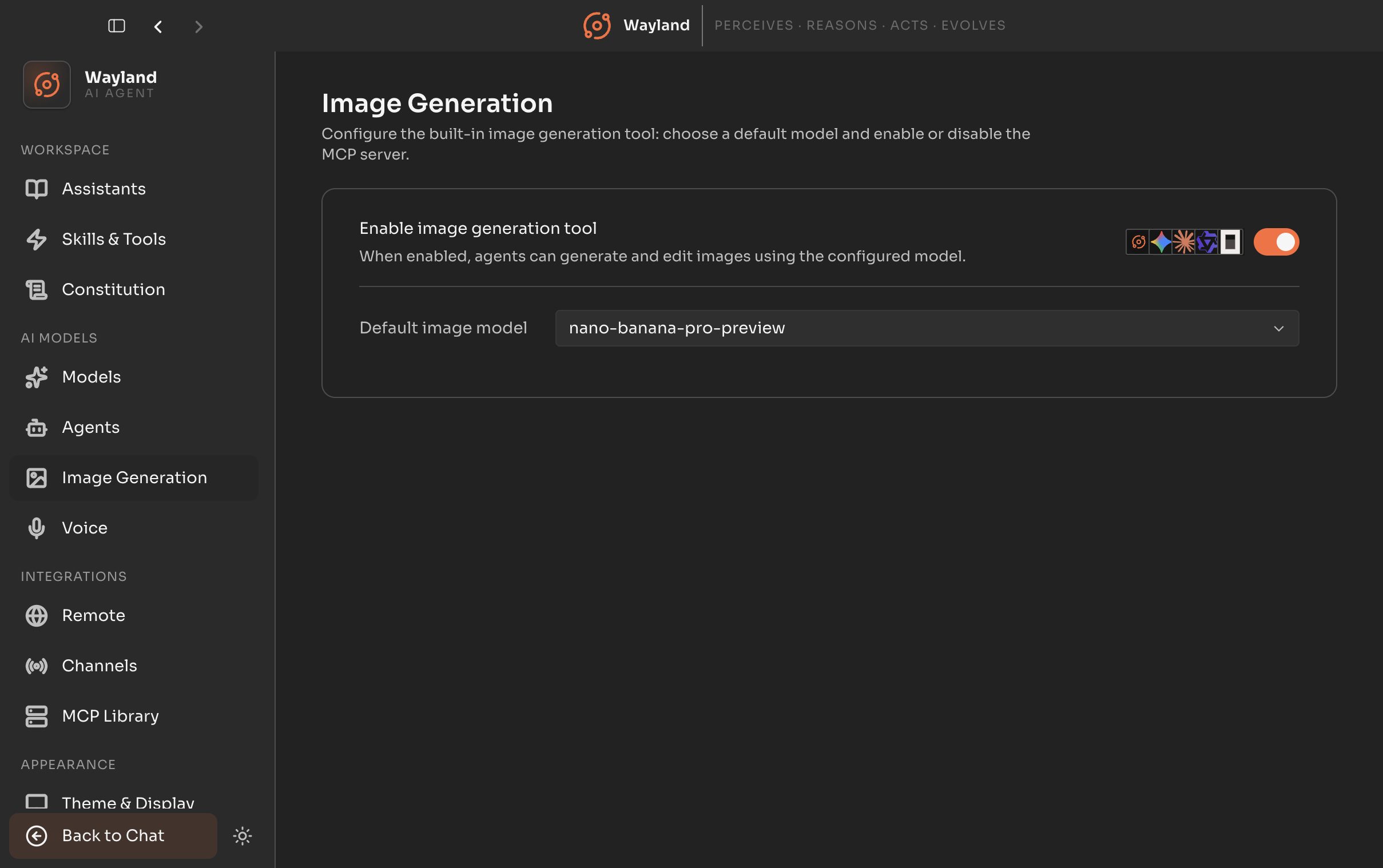1383x868 pixels.
Task: Disable the image generation tool toggle
Action: [1275, 242]
